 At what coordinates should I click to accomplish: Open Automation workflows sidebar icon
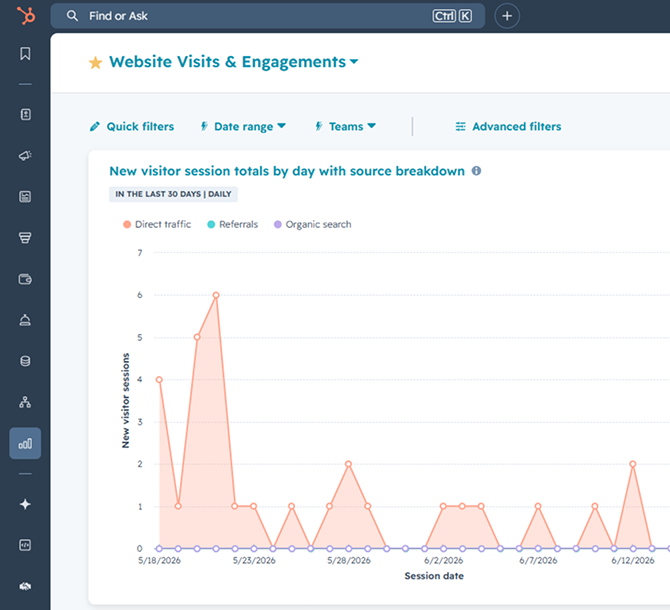click(x=25, y=402)
